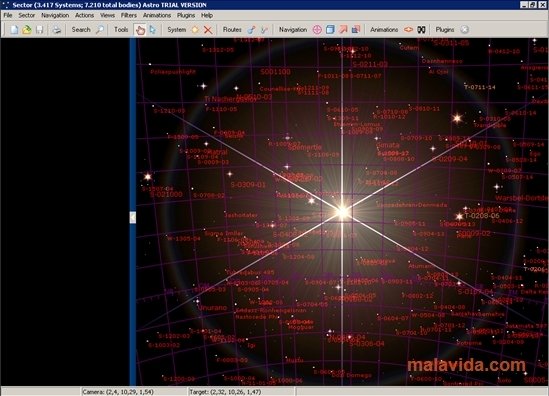The image size is (549, 396).
Task: Click the add system star icon
Action: coord(195,30)
